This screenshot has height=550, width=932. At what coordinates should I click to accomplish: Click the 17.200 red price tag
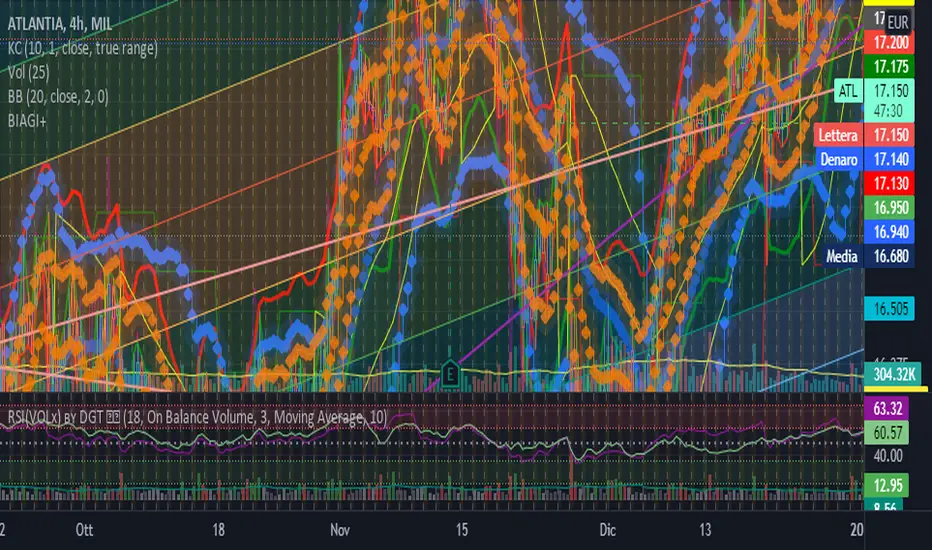(890, 43)
